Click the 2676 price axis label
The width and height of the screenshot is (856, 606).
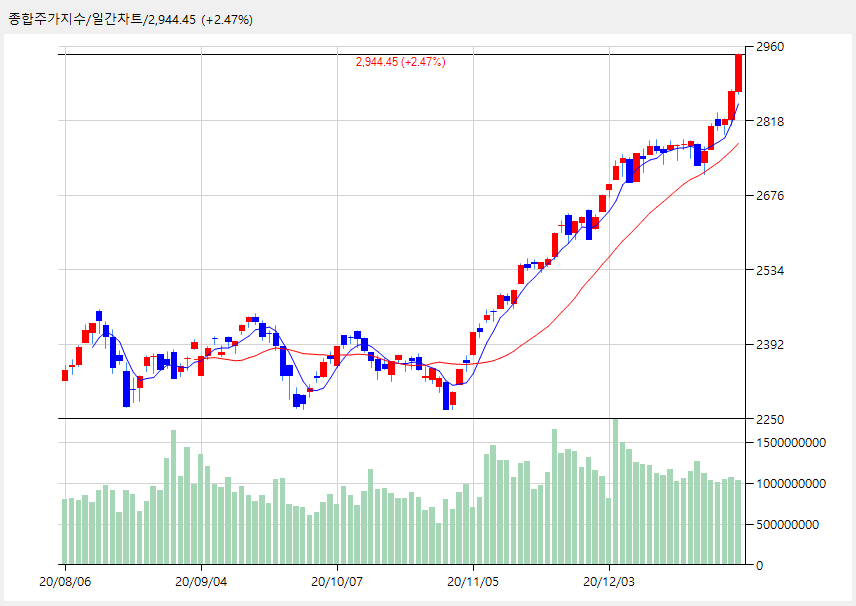(x=770, y=195)
